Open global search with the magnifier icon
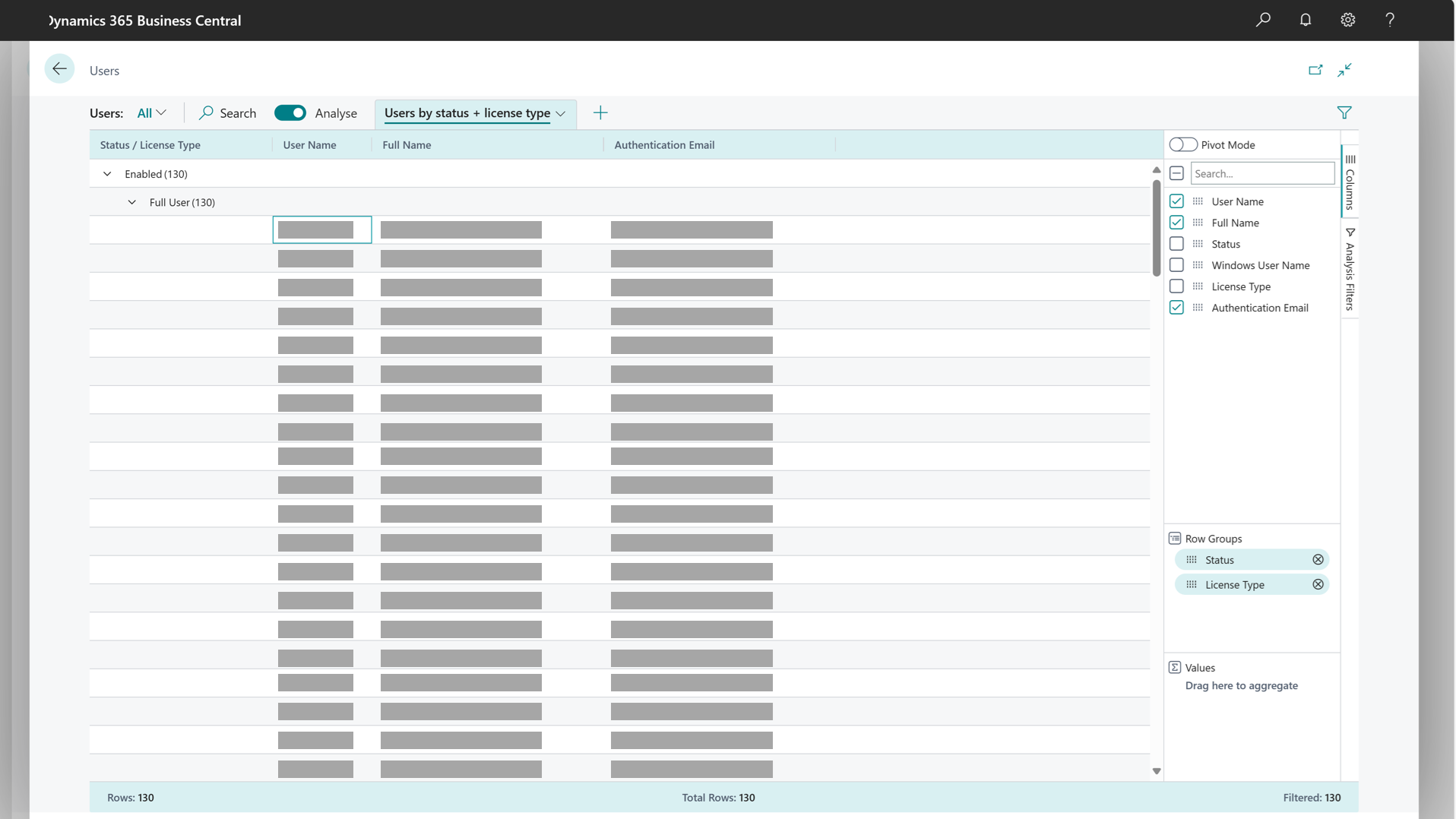Image resolution: width=1456 pixels, height=819 pixels. click(1263, 20)
